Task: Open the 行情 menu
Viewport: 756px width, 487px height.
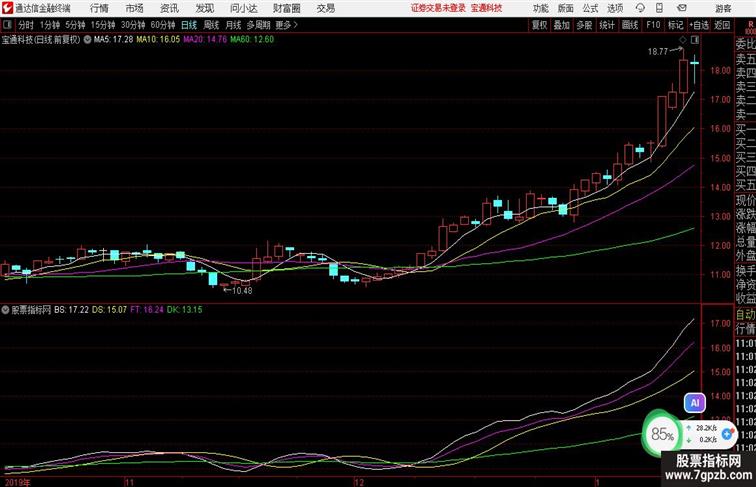Action: [99, 8]
